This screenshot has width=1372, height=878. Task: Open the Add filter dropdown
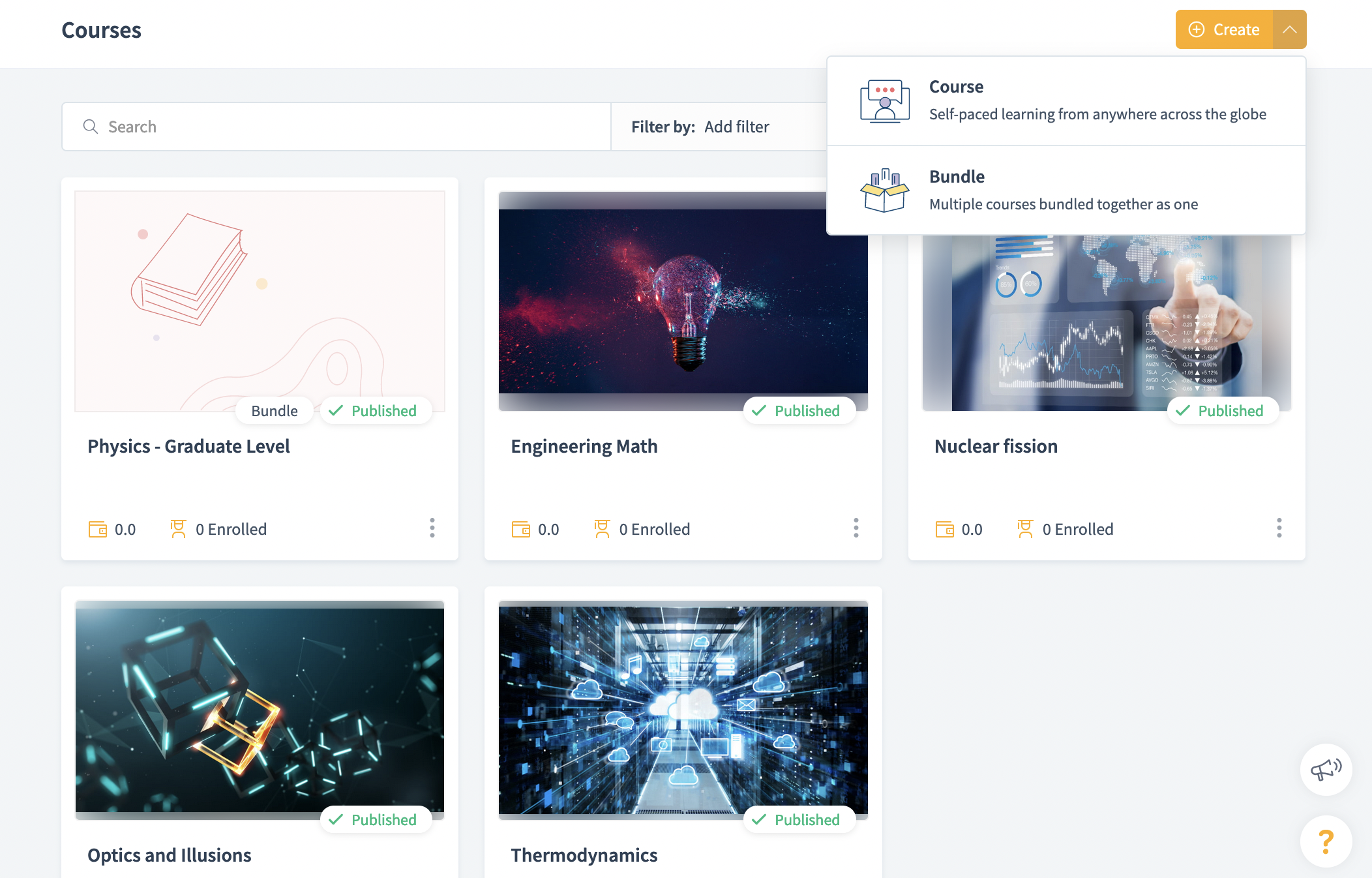736,127
